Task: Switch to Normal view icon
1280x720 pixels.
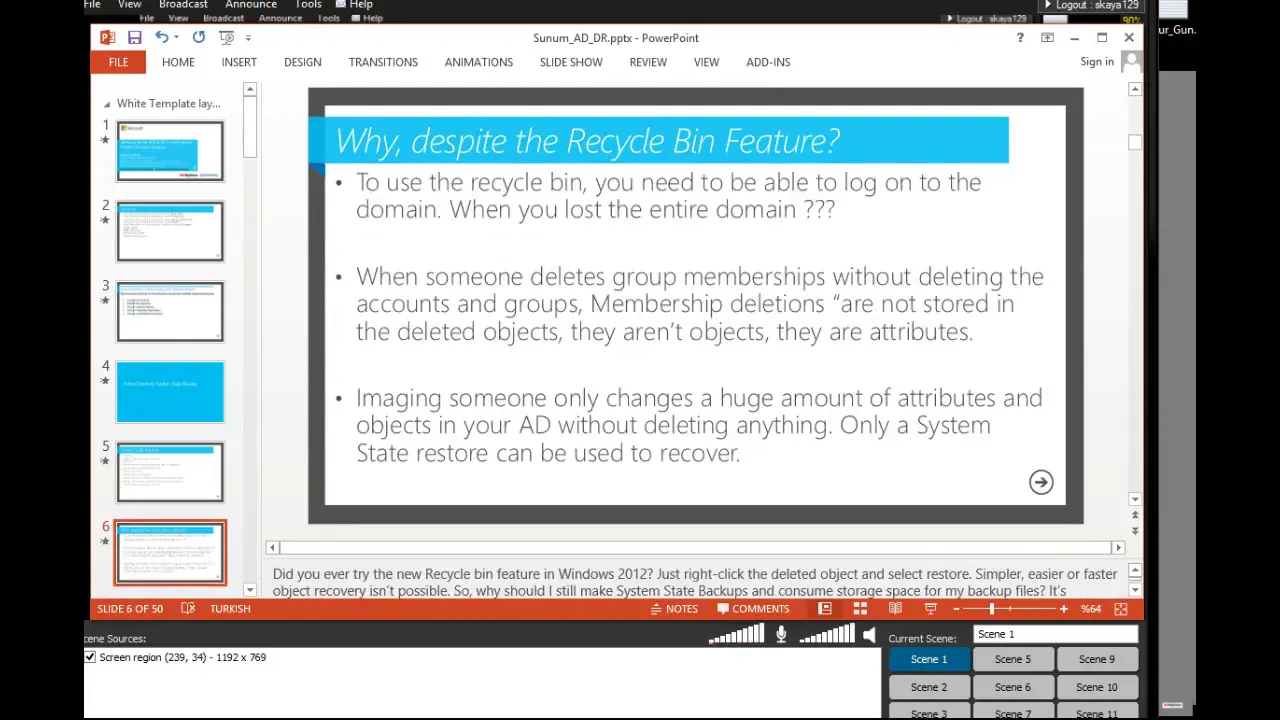Action: click(825, 609)
